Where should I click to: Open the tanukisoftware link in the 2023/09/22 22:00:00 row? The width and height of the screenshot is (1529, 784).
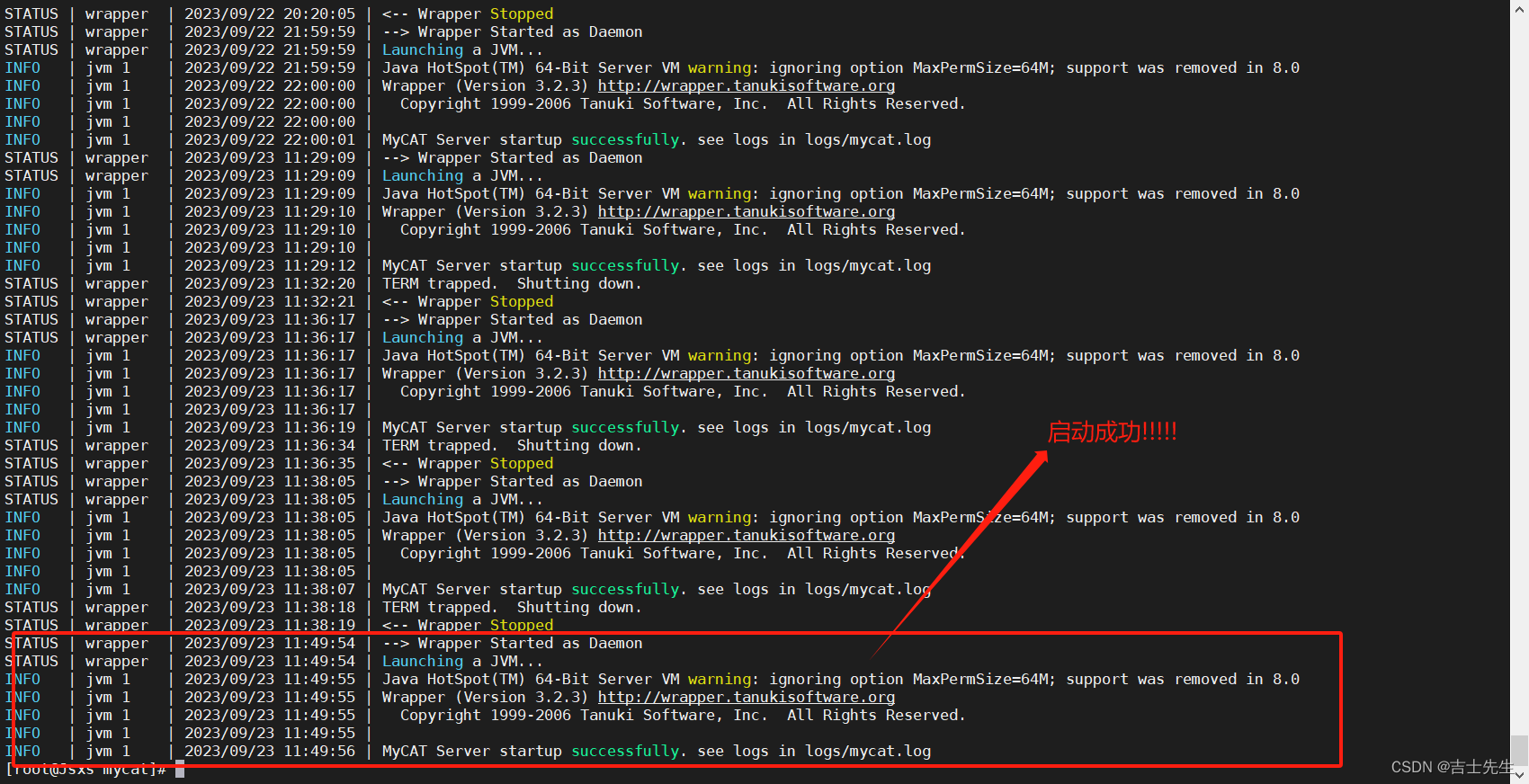747,86
